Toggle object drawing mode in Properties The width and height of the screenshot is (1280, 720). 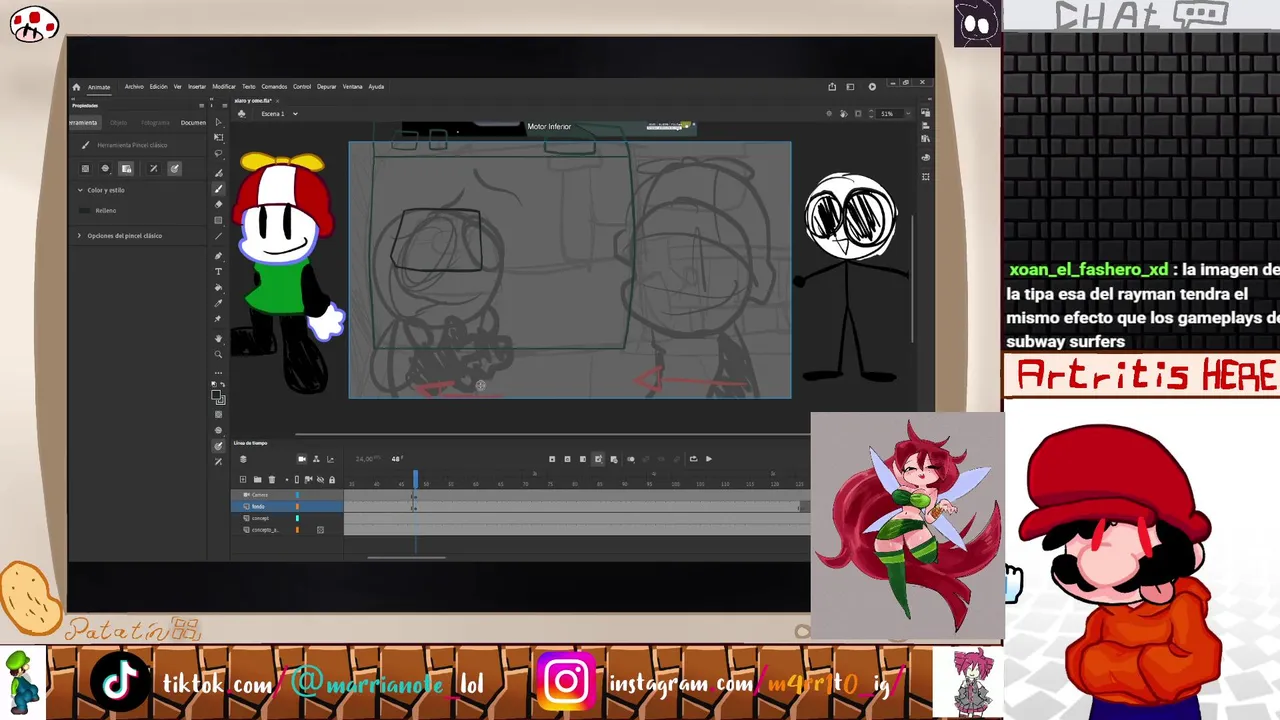[x=85, y=169]
